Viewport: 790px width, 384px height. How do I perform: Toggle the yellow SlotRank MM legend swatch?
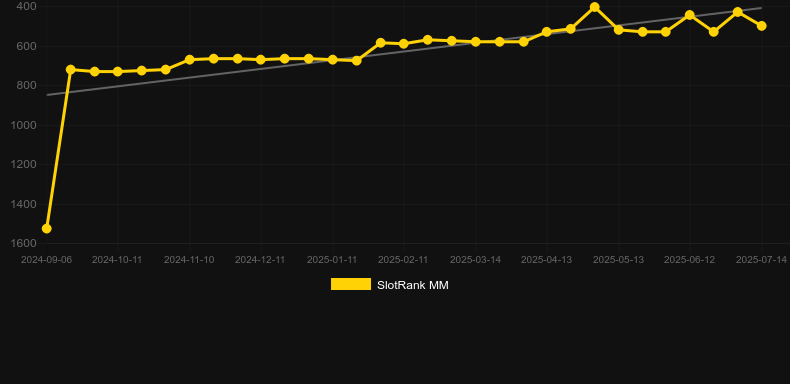(x=351, y=284)
